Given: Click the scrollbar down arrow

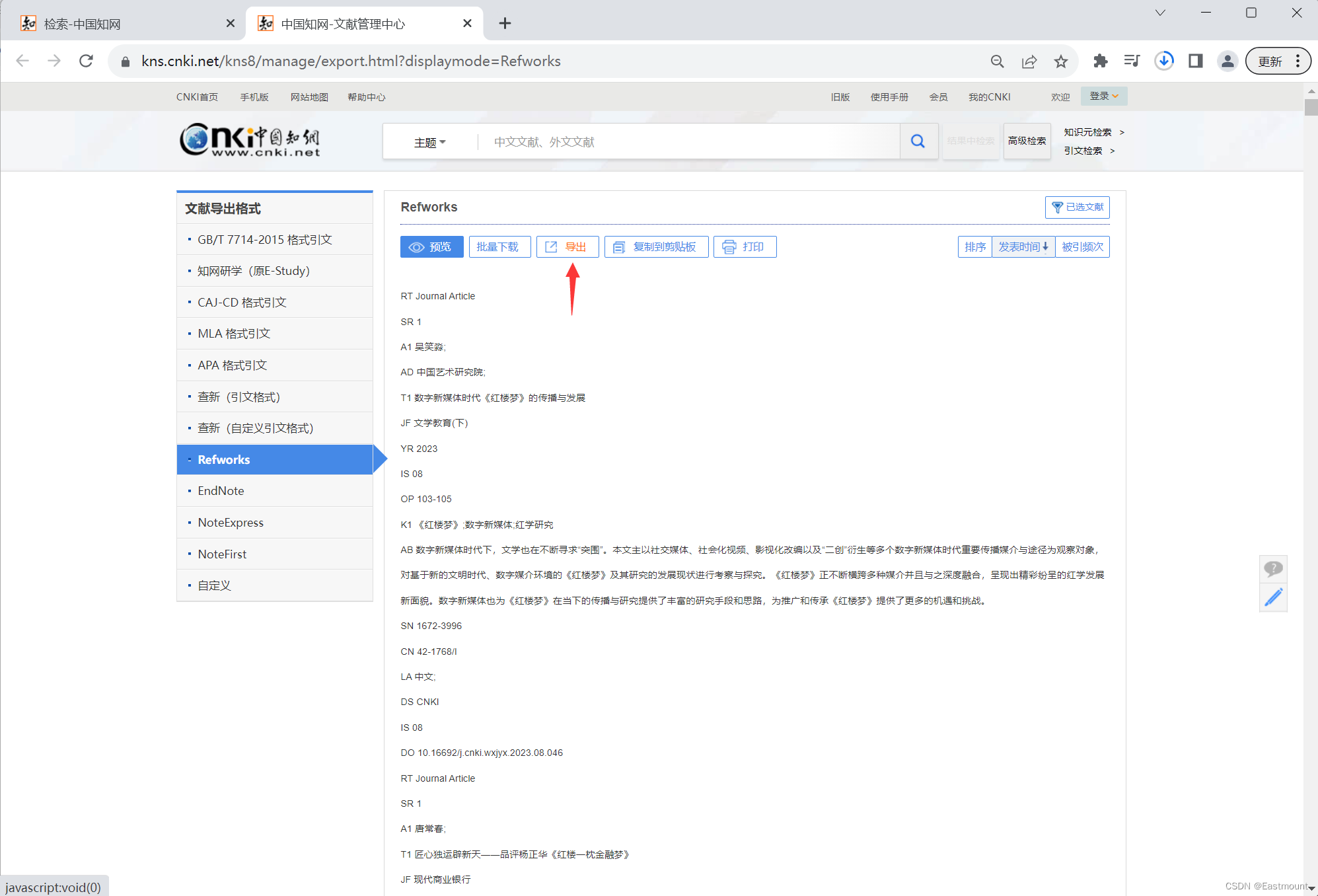Looking at the screenshot, I should tap(1311, 888).
